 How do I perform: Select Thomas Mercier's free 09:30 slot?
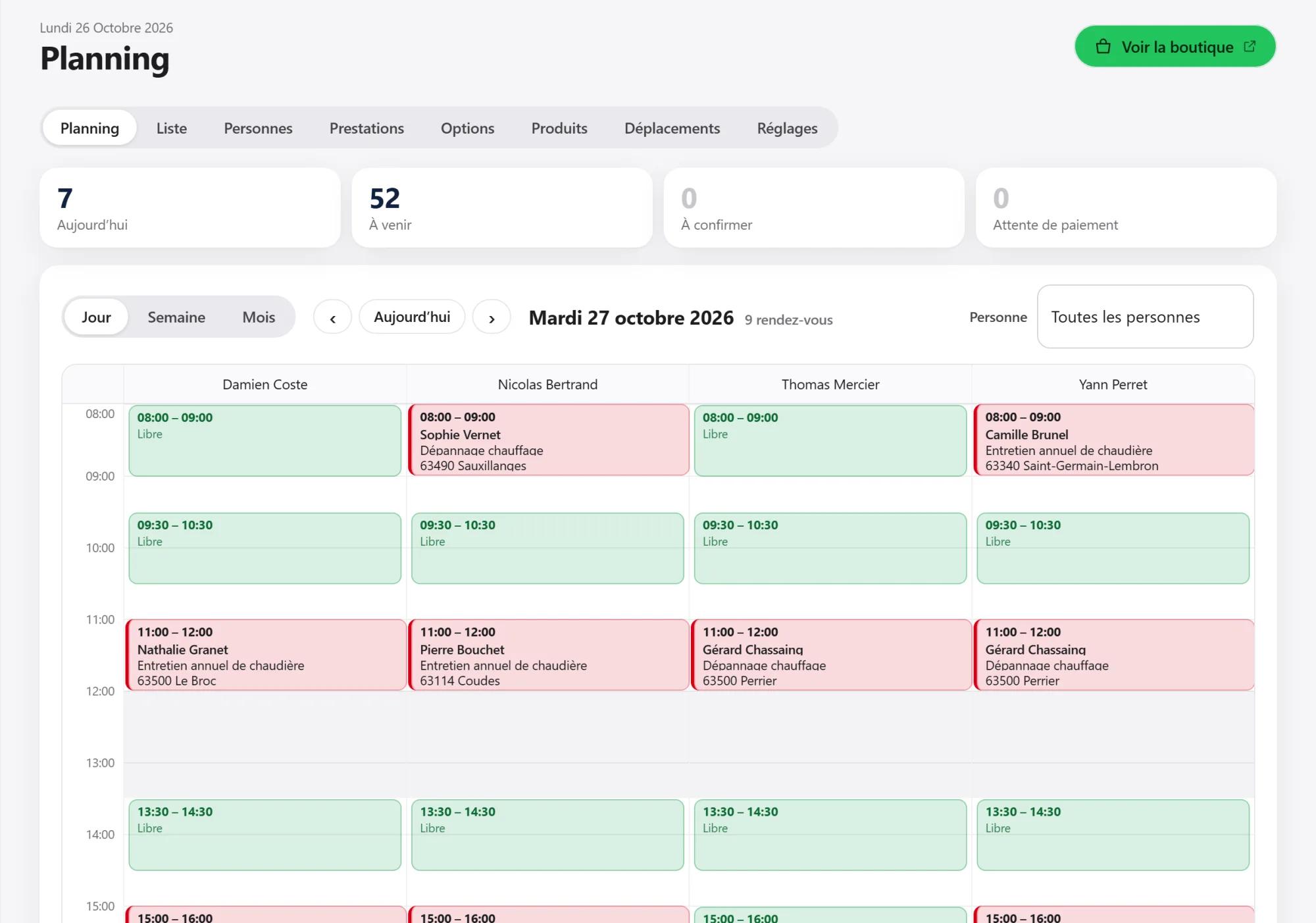point(830,548)
